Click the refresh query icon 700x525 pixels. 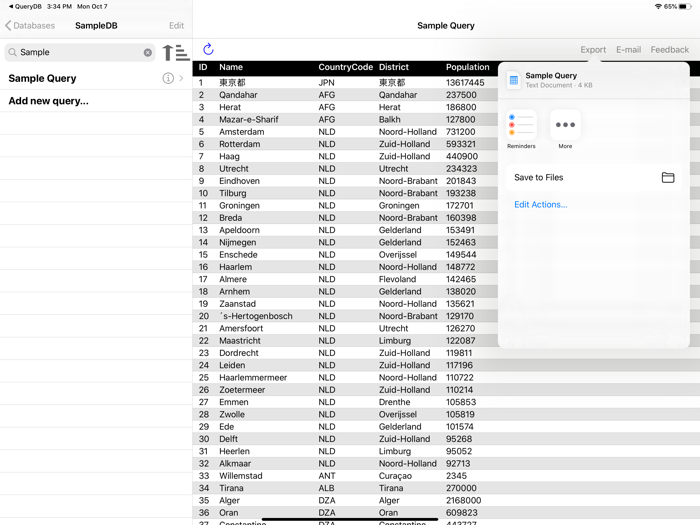(208, 49)
